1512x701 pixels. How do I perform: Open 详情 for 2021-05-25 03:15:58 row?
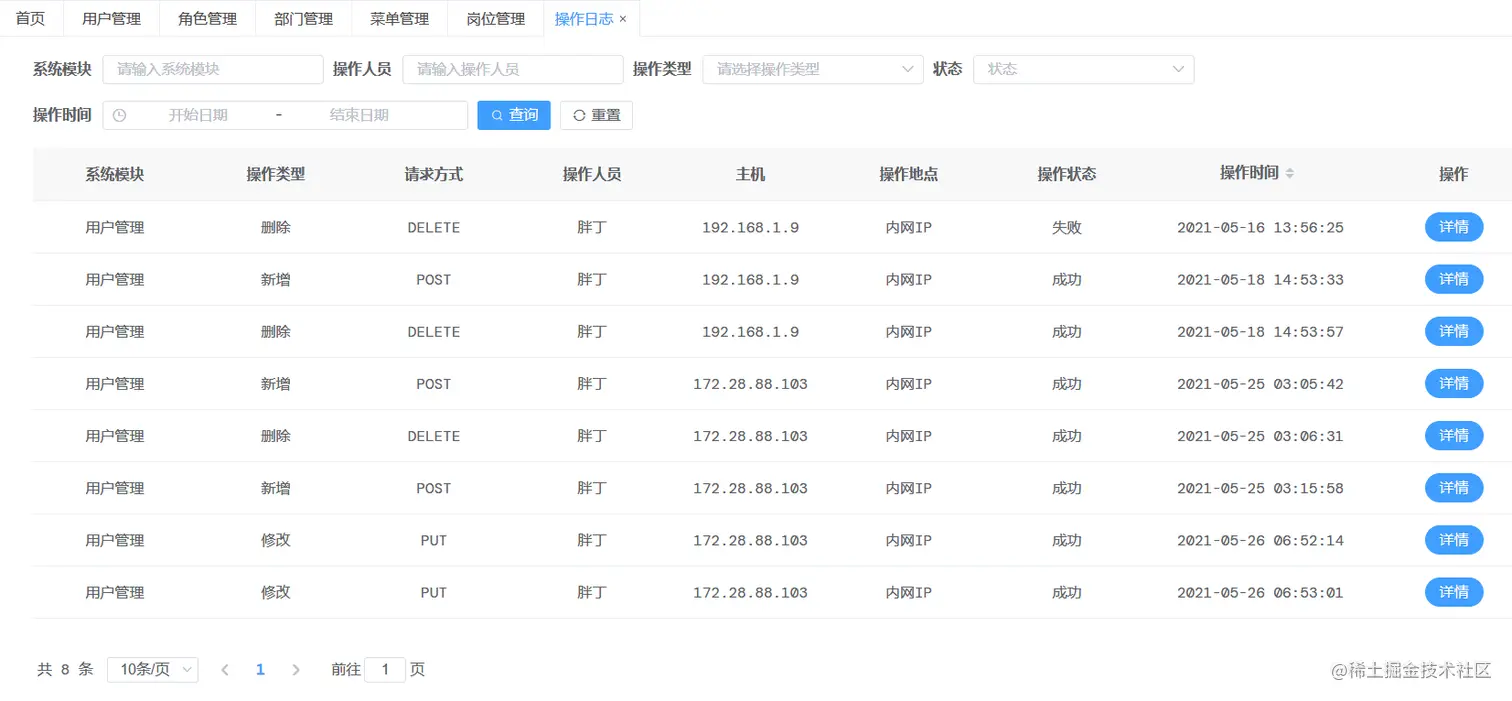pyautogui.click(x=1454, y=488)
